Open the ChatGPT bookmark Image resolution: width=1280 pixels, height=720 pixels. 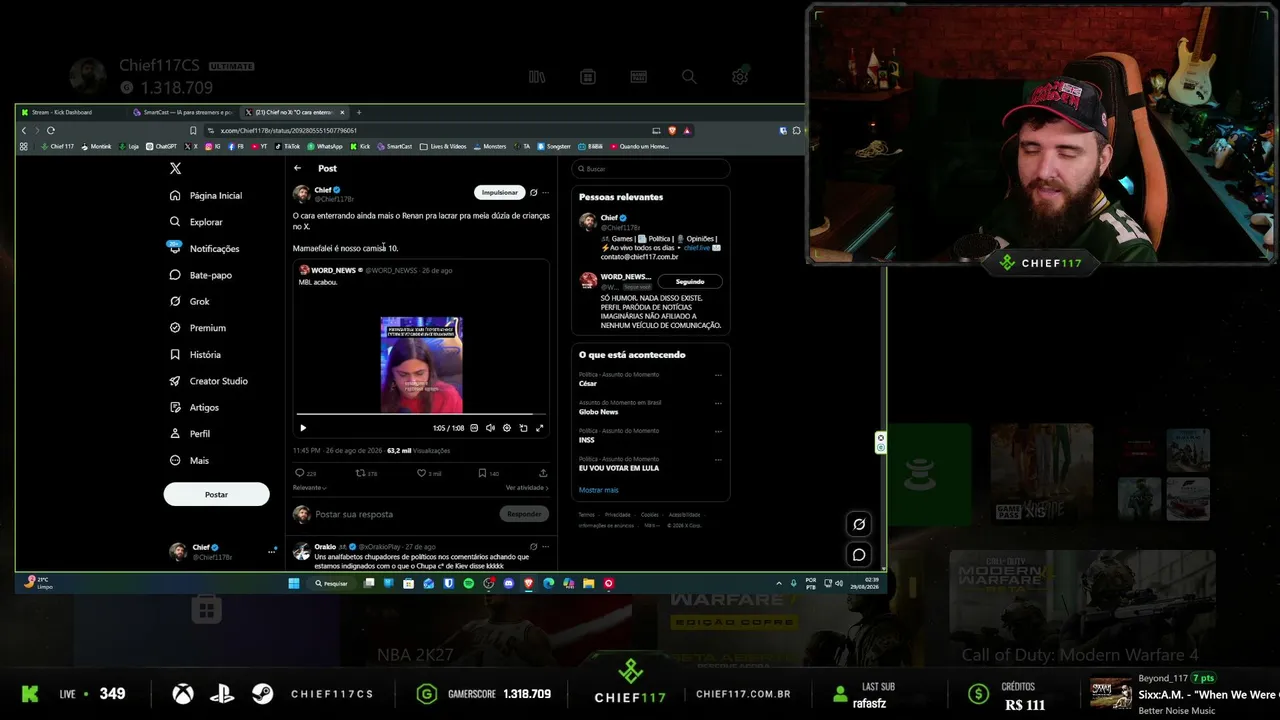(x=161, y=146)
